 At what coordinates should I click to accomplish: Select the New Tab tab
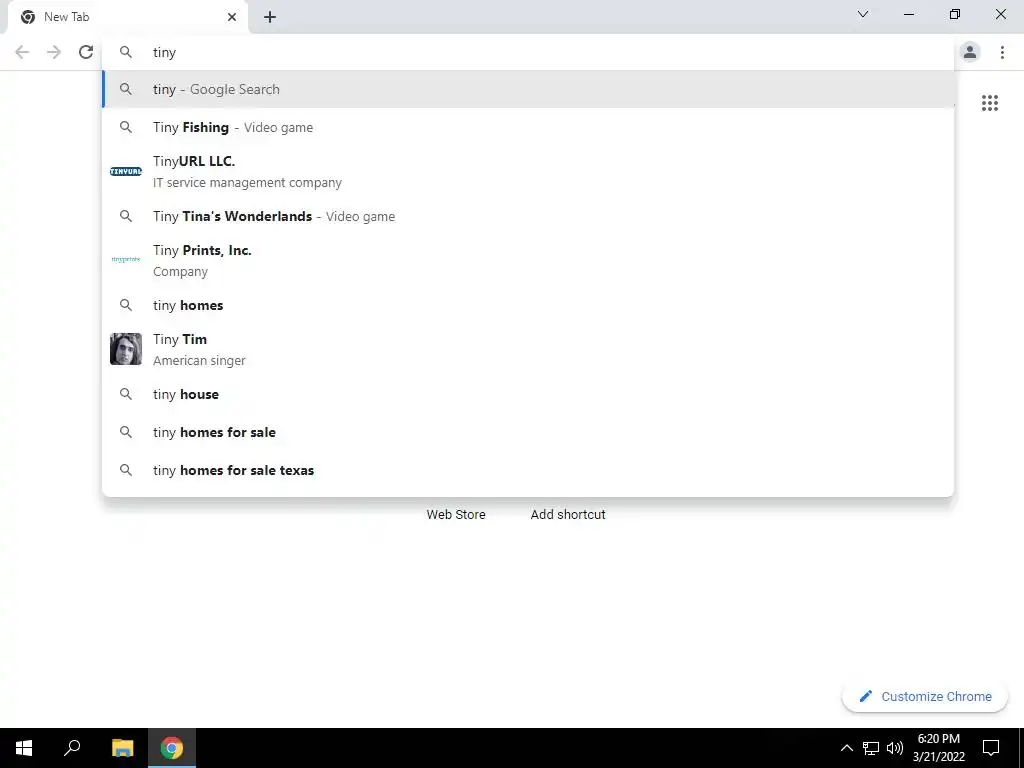[127, 17]
